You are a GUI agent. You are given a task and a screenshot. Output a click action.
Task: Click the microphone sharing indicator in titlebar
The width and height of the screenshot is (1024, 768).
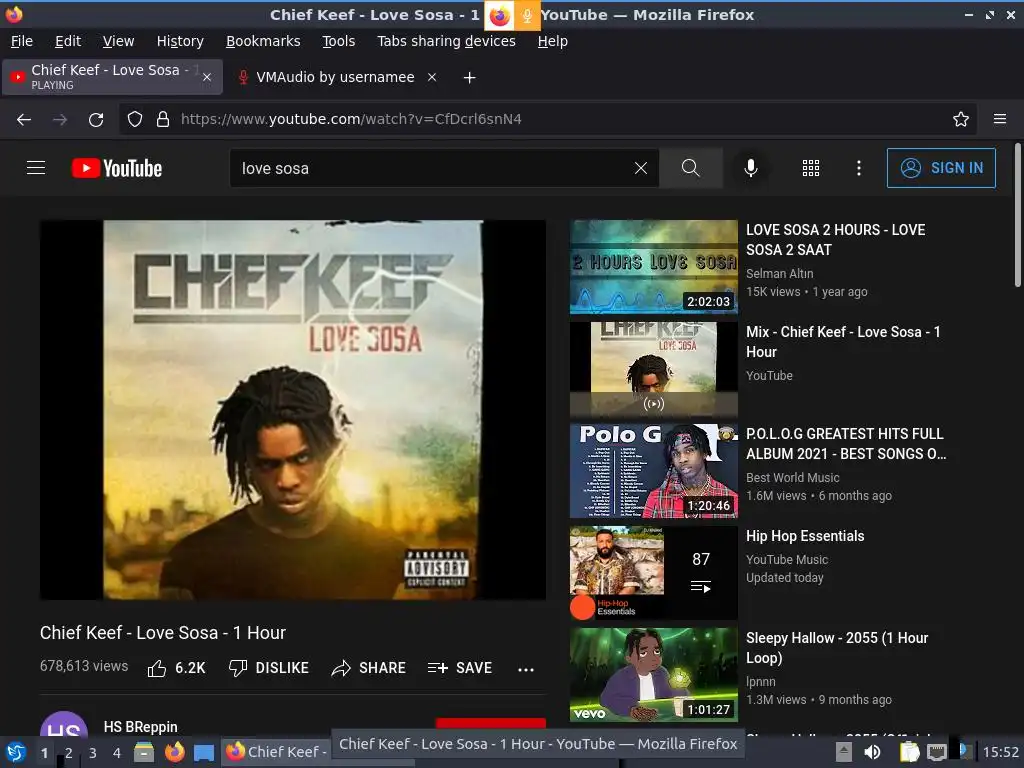(x=527, y=16)
